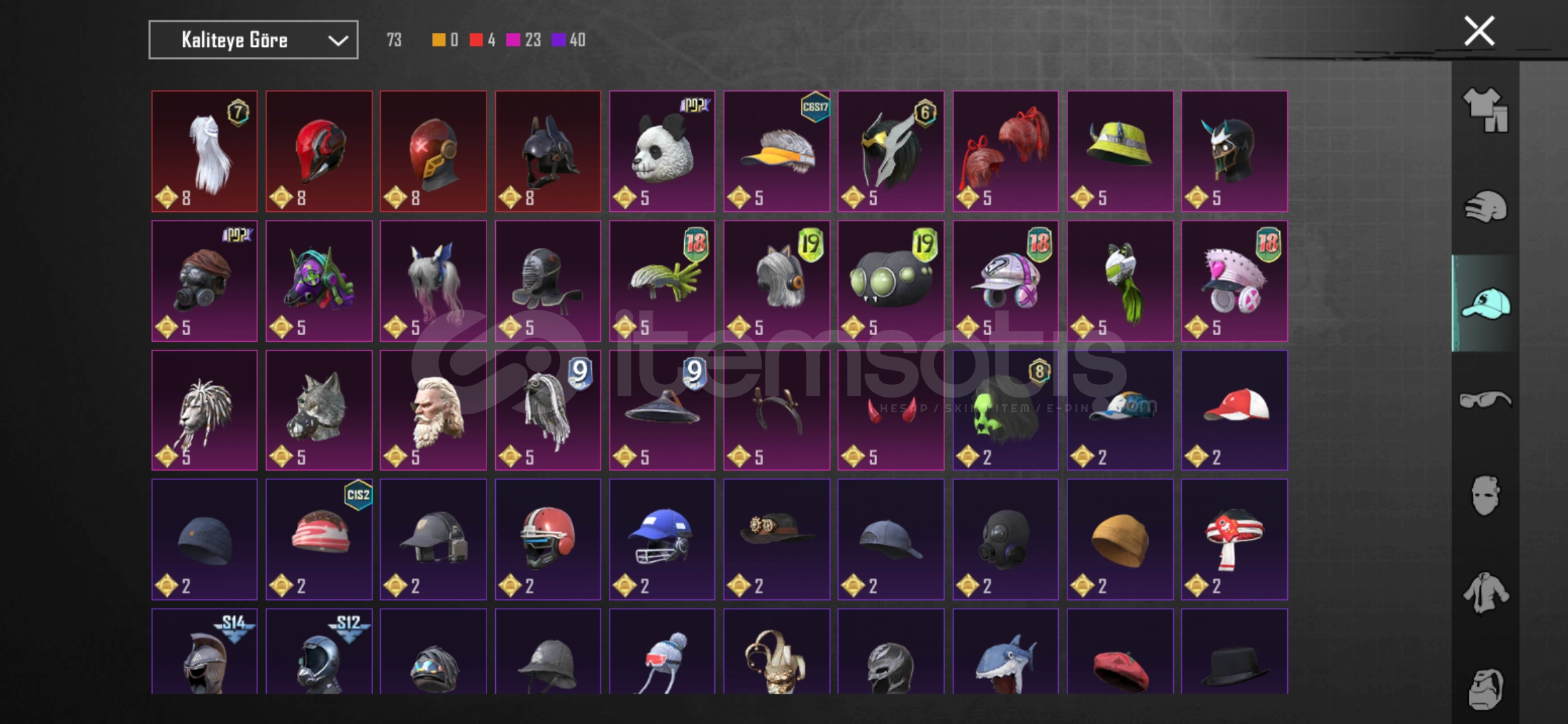Viewport: 1568px width, 724px height.
Task: Select the panda head item
Action: click(662, 152)
